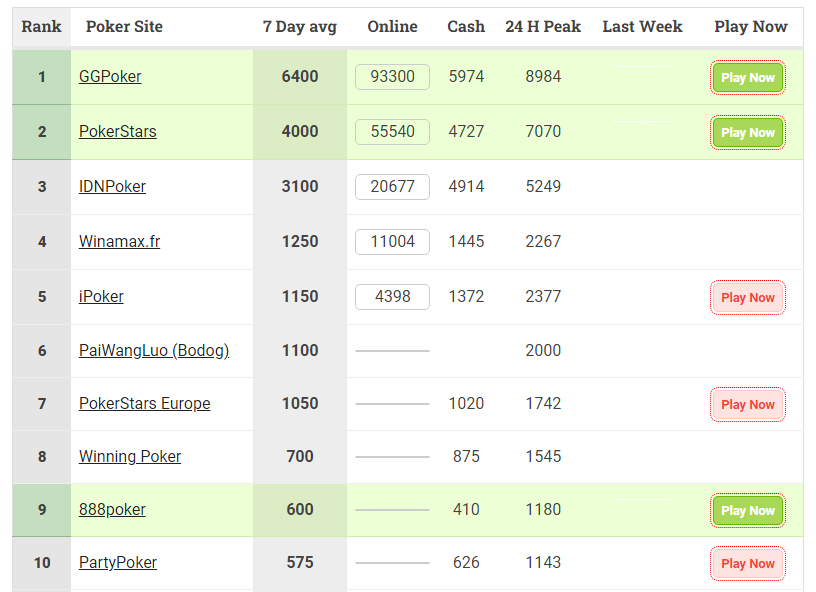Open the IDNPoker link
The image size is (816, 592).
coord(112,187)
